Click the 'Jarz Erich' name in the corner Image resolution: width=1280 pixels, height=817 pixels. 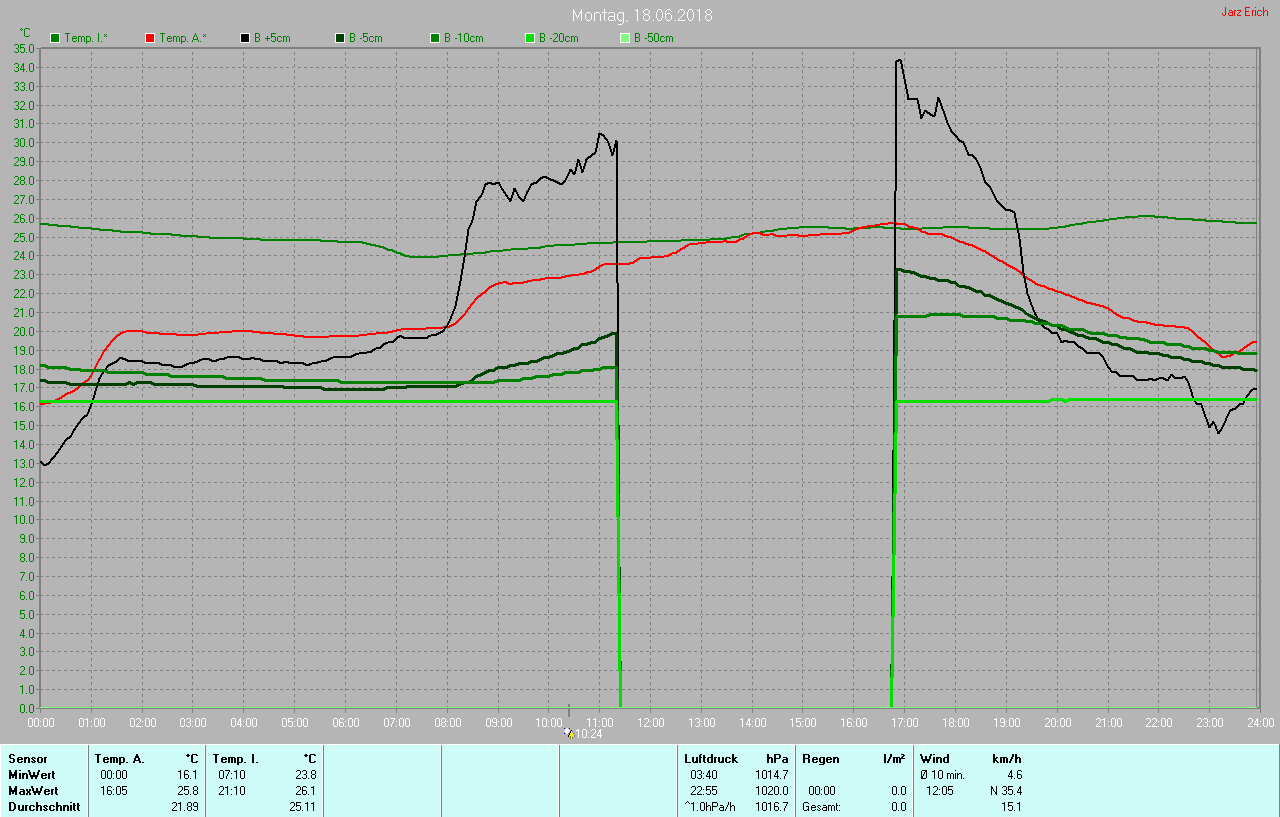pos(1245,12)
